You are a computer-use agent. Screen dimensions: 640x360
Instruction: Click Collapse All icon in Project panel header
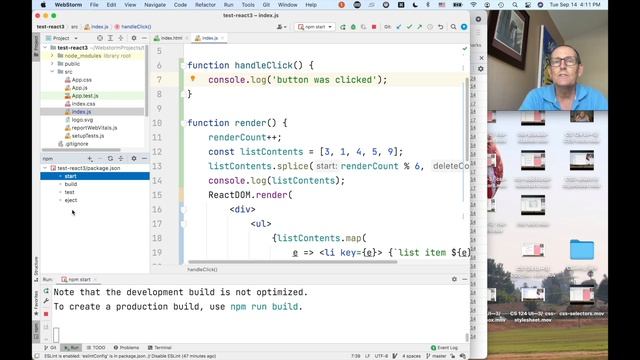[x=121, y=38]
